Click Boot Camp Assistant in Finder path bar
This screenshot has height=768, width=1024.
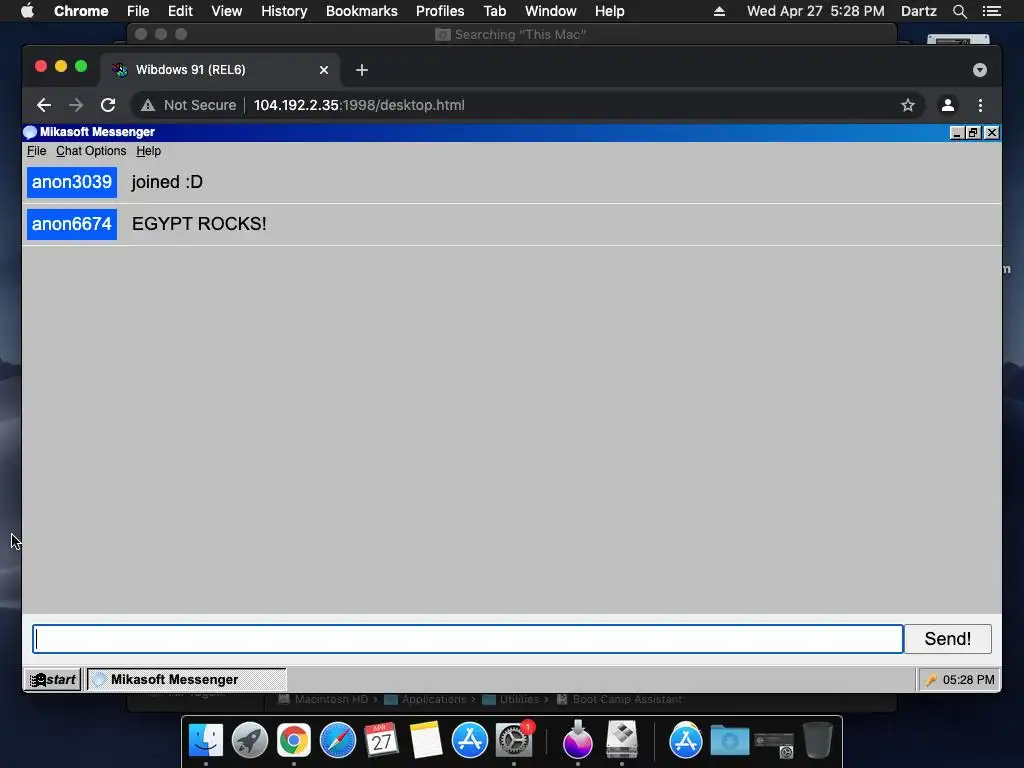click(x=627, y=699)
